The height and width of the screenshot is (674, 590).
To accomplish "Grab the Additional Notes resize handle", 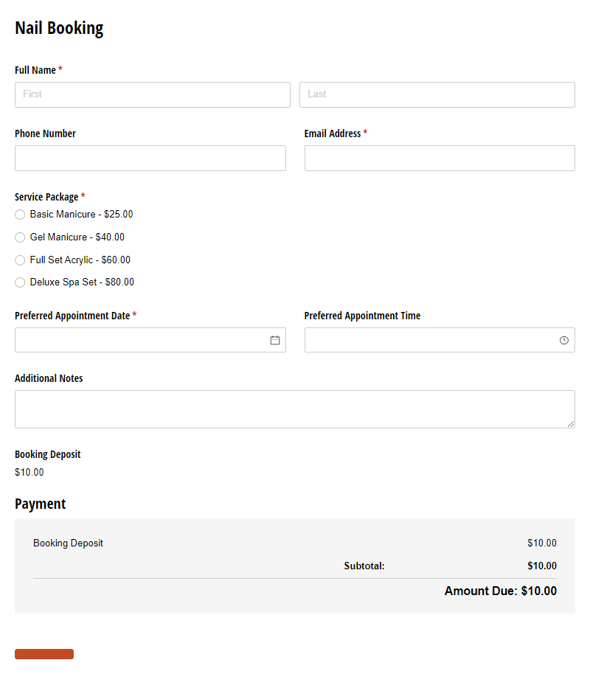I will (x=571, y=424).
